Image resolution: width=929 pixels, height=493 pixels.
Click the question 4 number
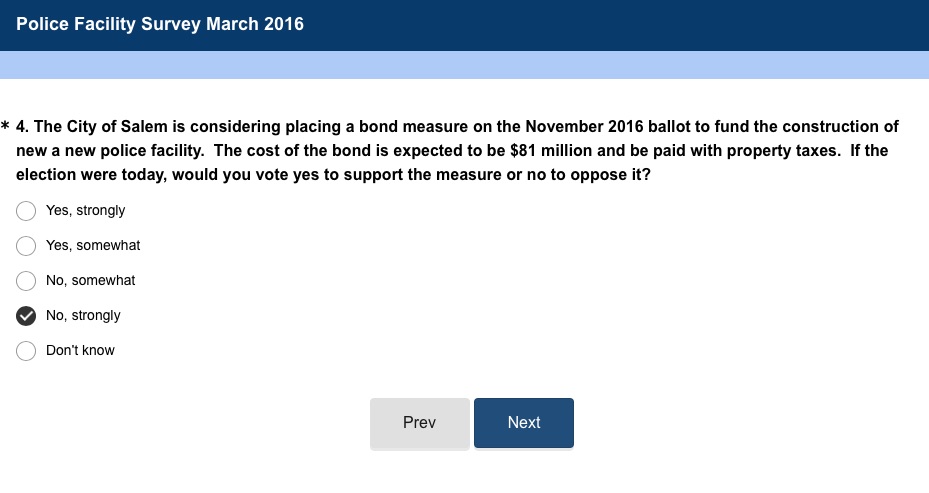[24, 127]
